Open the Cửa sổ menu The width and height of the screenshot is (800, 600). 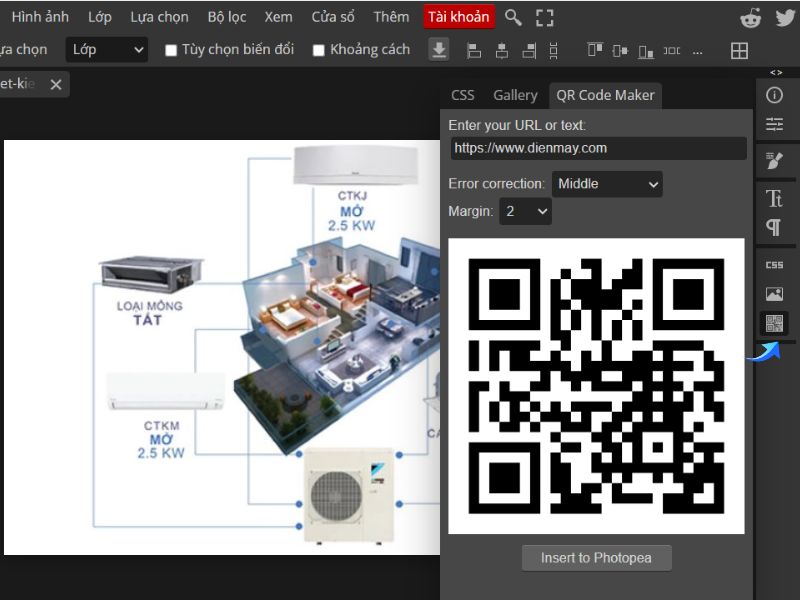pos(333,17)
